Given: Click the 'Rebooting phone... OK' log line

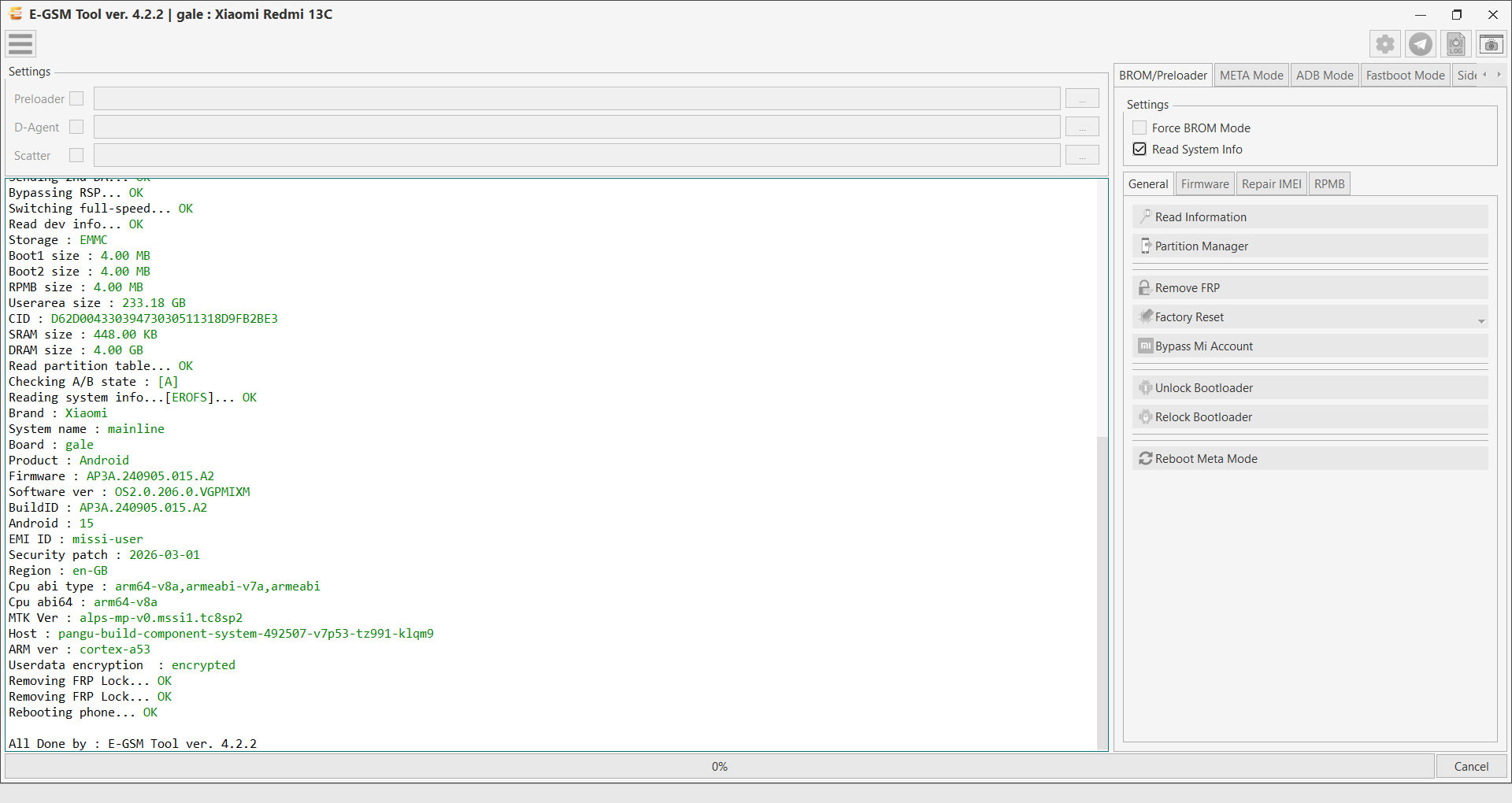Looking at the screenshot, I should (x=83, y=712).
